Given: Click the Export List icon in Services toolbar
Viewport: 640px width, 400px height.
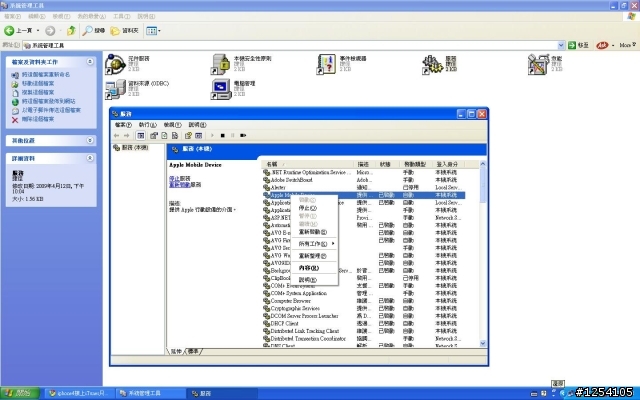Looking at the screenshot, I should pos(175,136).
